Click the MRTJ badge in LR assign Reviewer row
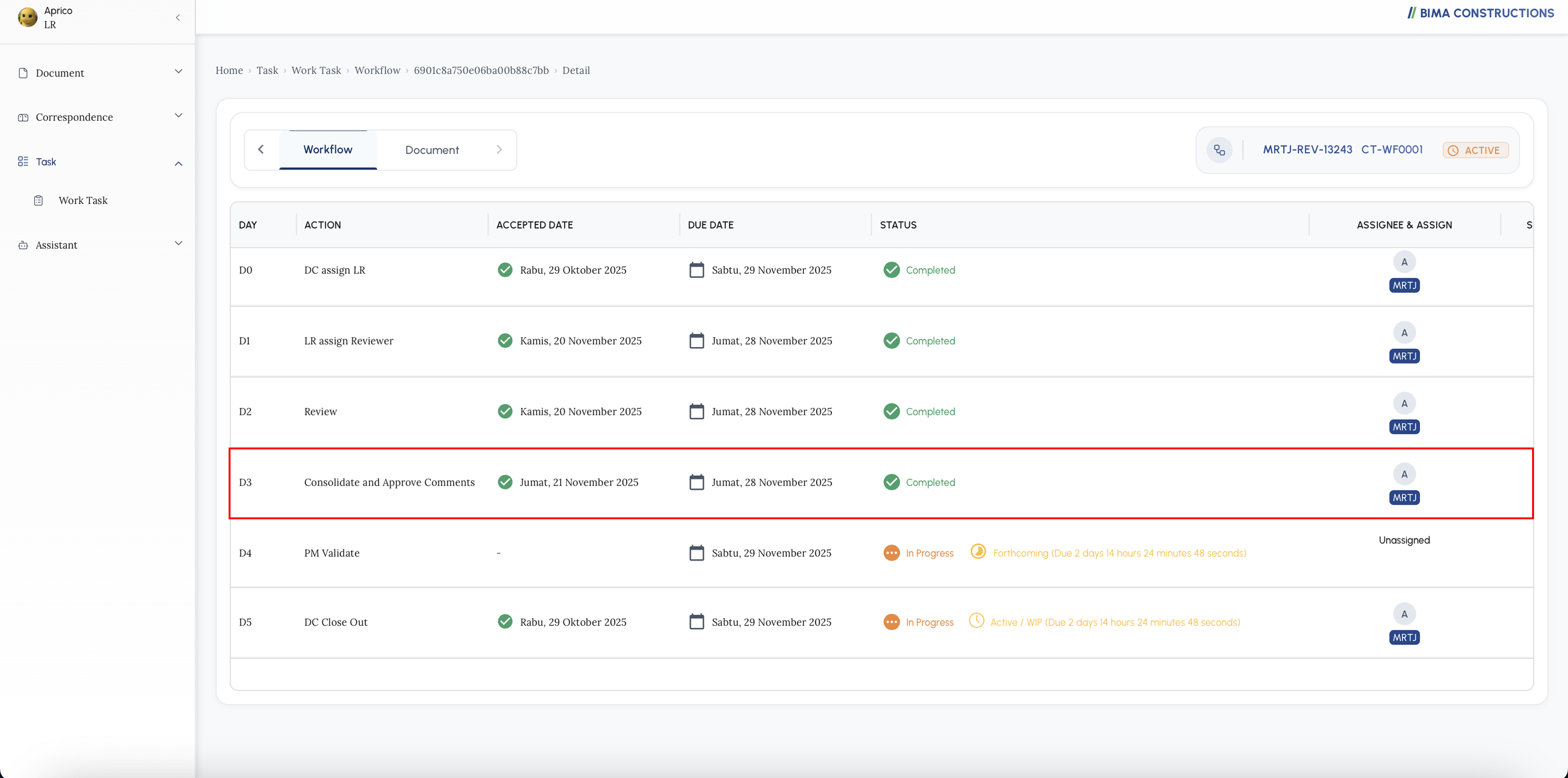1568x778 pixels. (x=1404, y=356)
